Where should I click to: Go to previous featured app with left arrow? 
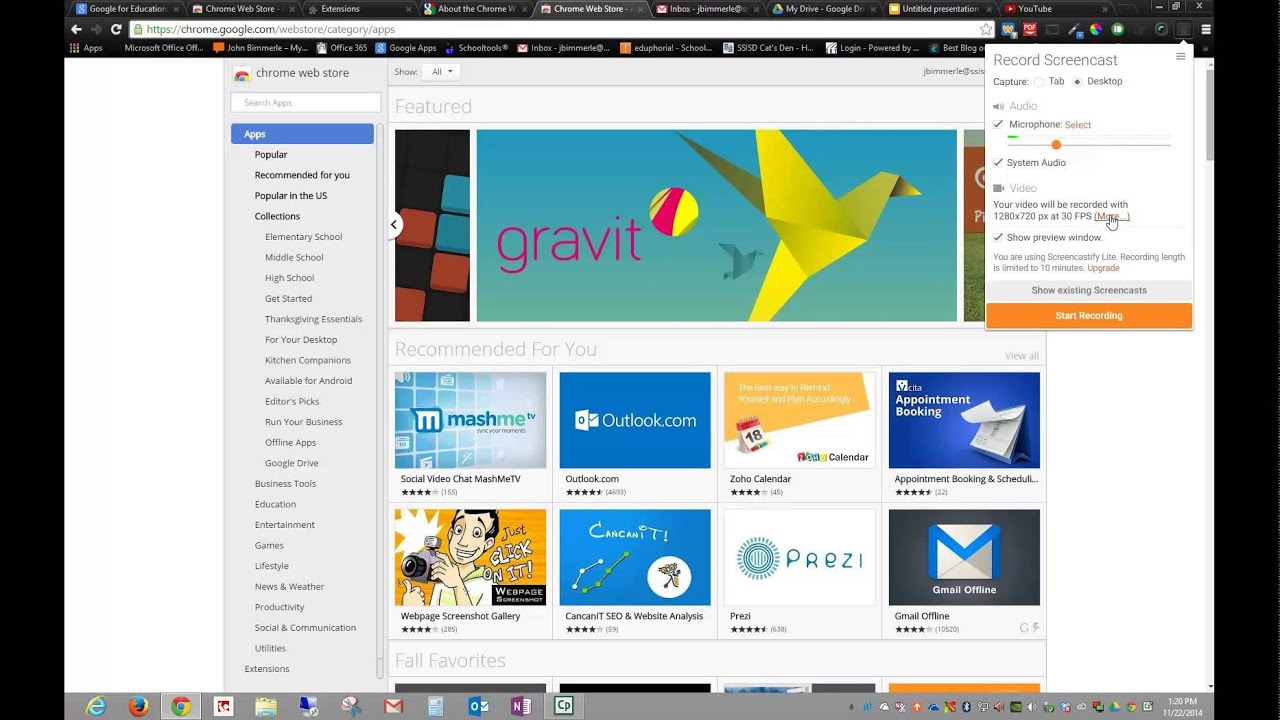[394, 225]
